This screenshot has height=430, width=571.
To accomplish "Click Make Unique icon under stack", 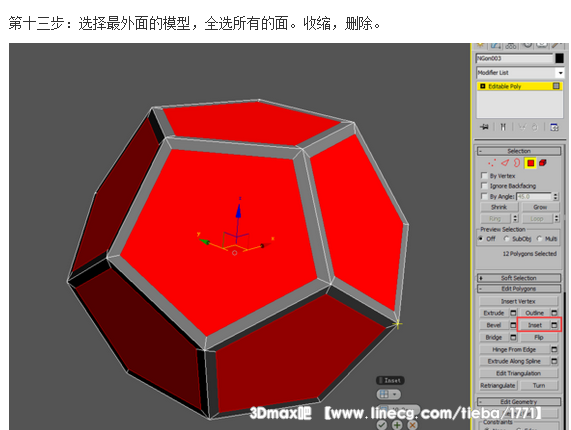I will coord(522,127).
